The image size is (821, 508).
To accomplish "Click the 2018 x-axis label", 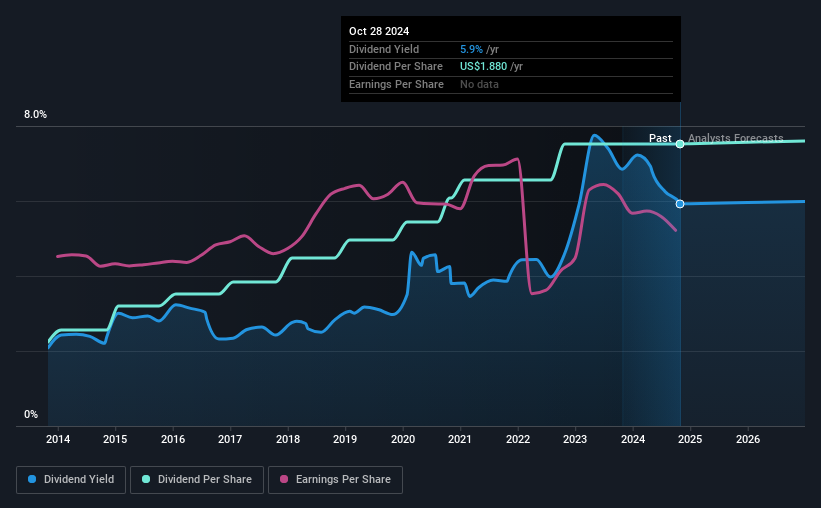I will pos(288,439).
